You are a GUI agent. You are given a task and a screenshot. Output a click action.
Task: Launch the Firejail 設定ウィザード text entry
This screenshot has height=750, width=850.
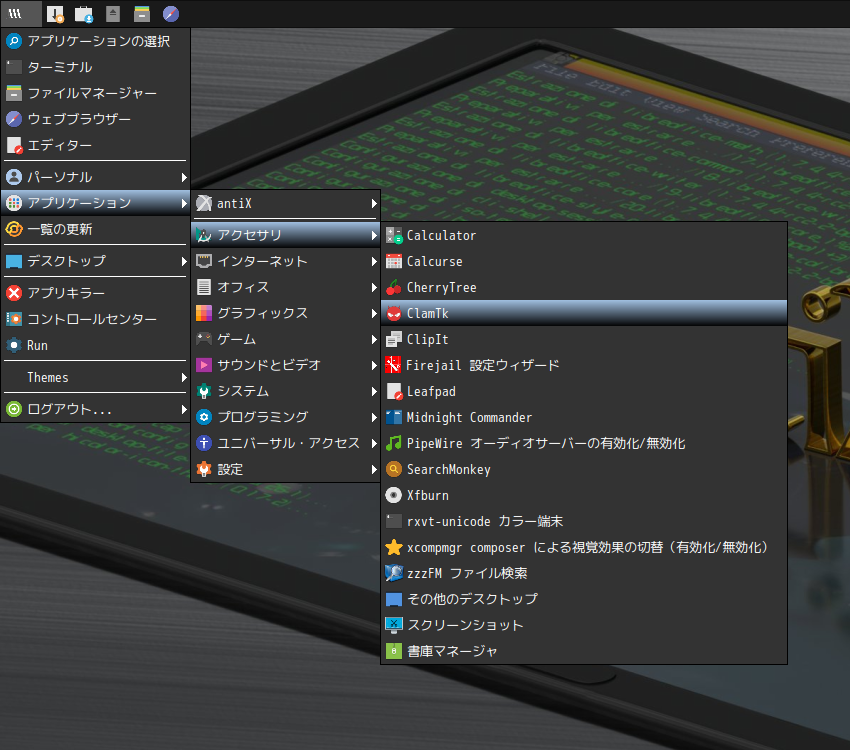click(x=482, y=365)
